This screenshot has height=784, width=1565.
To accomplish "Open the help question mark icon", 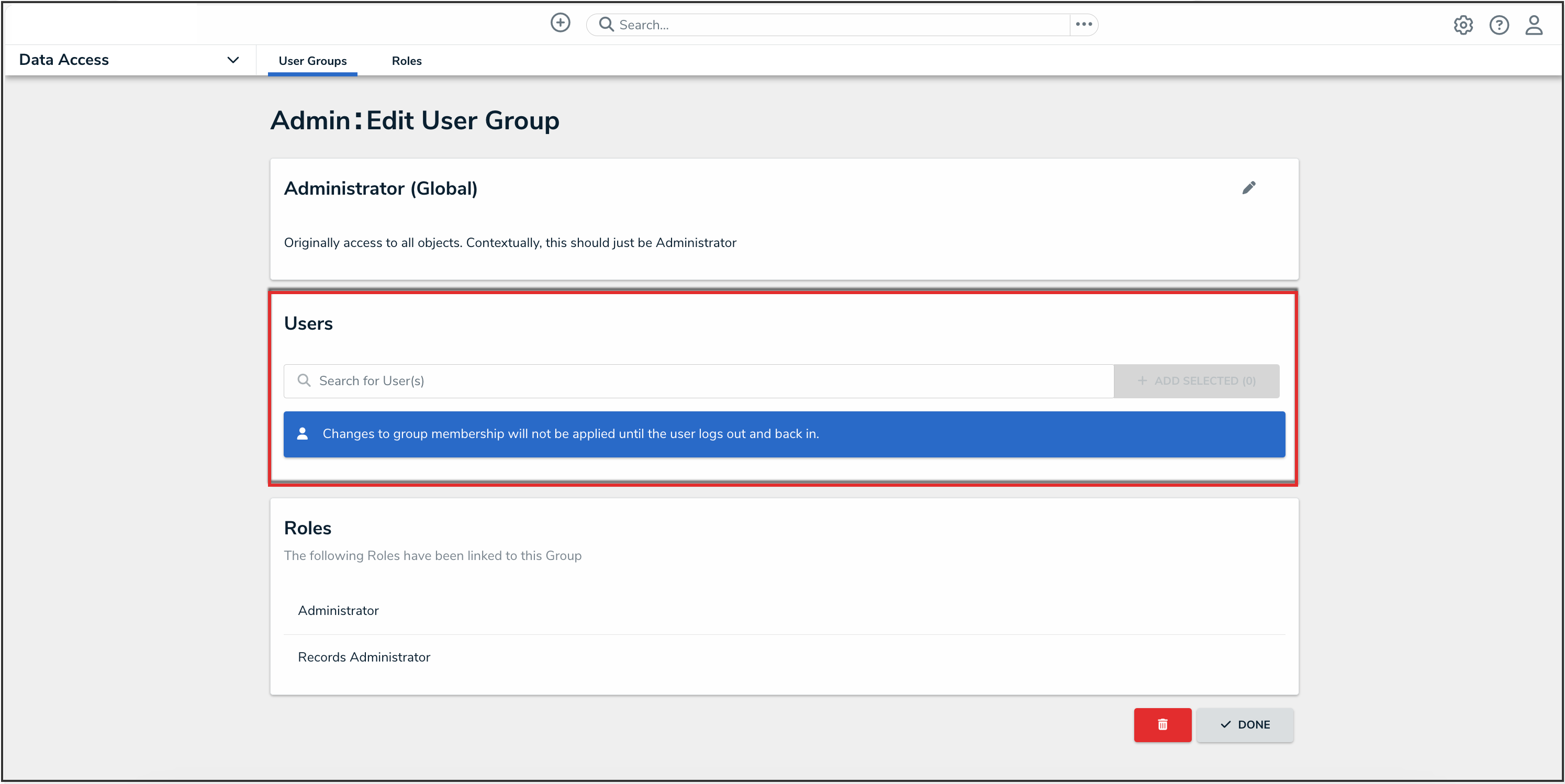I will pyautogui.click(x=1499, y=25).
